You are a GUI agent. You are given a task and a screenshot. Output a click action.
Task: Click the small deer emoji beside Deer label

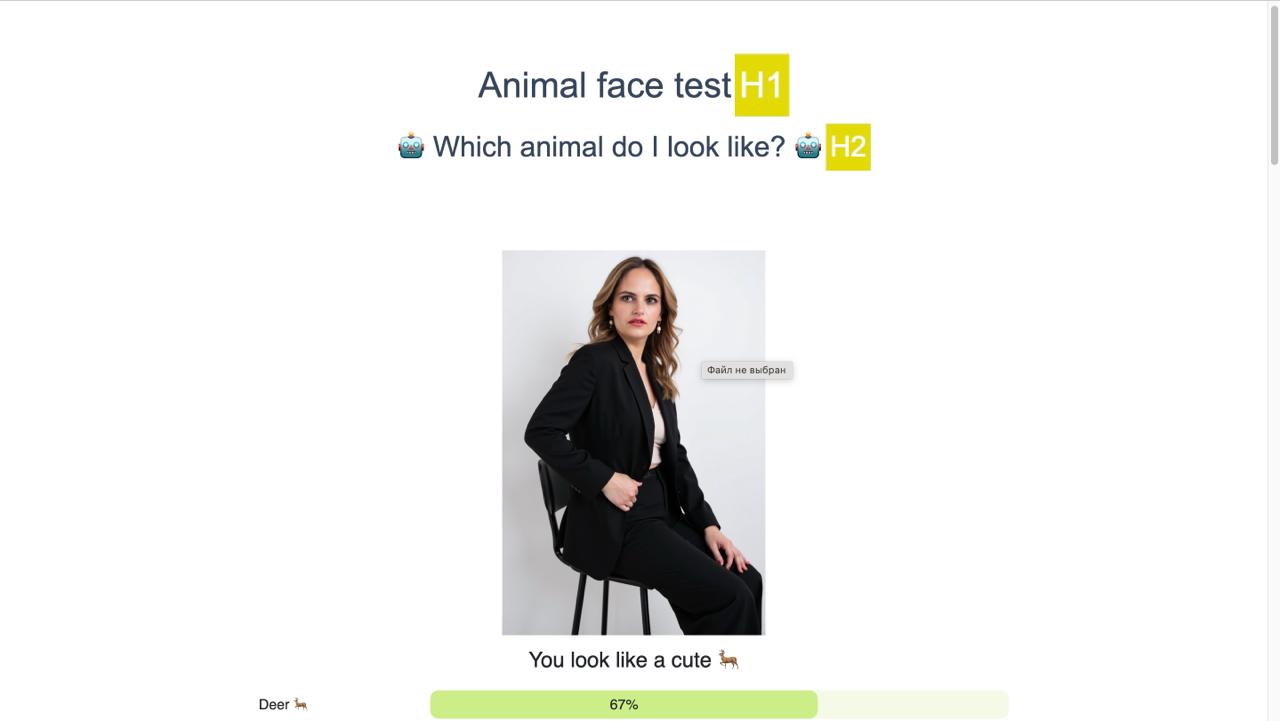pyautogui.click(x=300, y=704)
